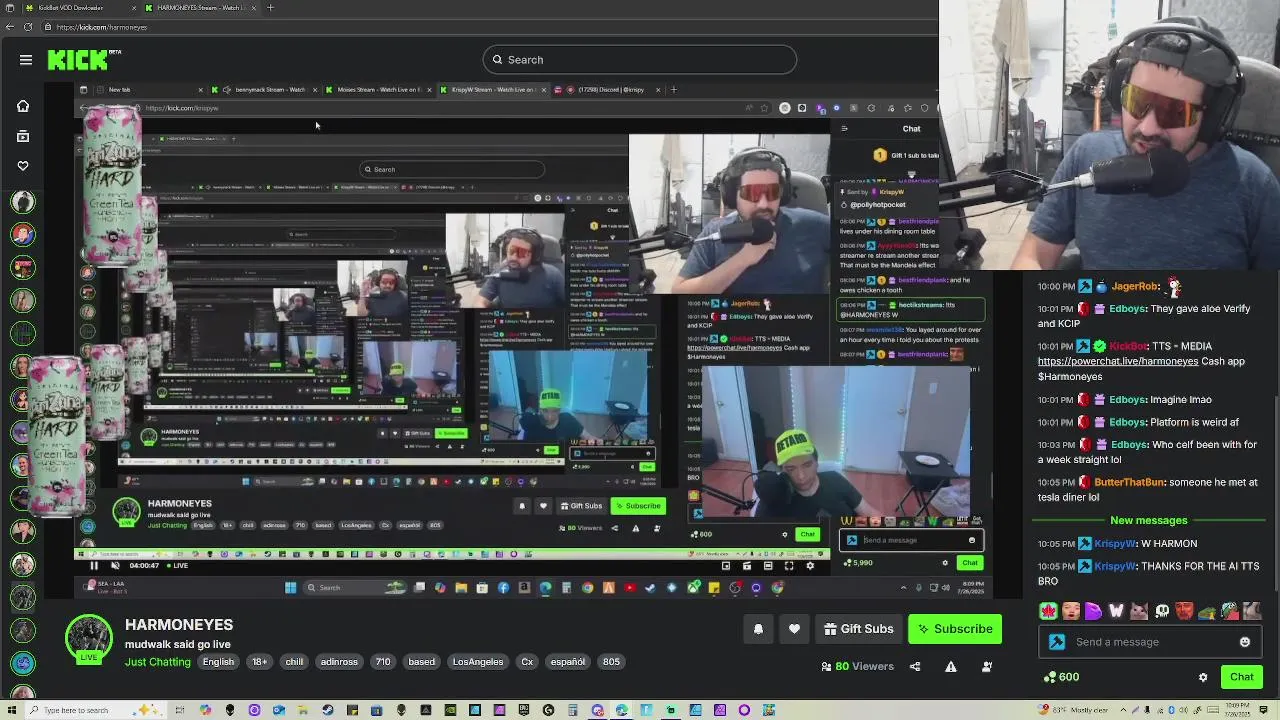Toggle the notification bell for HARMONEYES
Image resolution: width=1280 pixels, height=720 pixels.
(758, 629)
